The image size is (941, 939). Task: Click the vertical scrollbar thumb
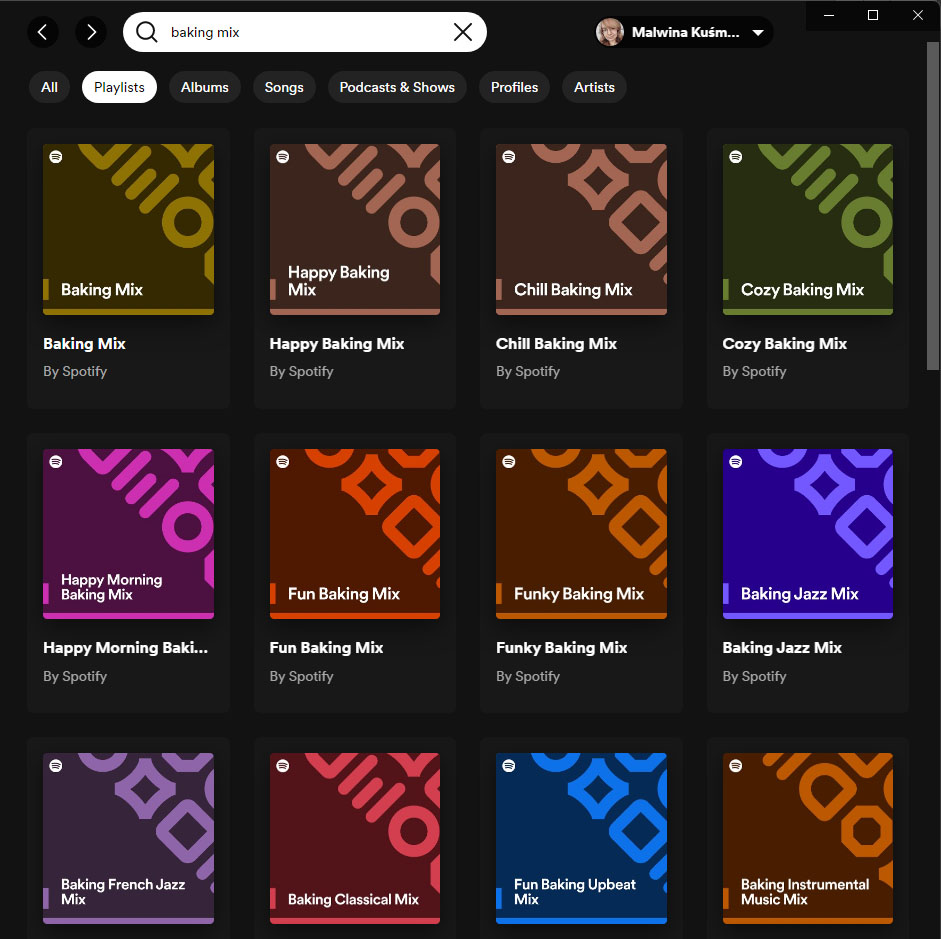(933, 206)
